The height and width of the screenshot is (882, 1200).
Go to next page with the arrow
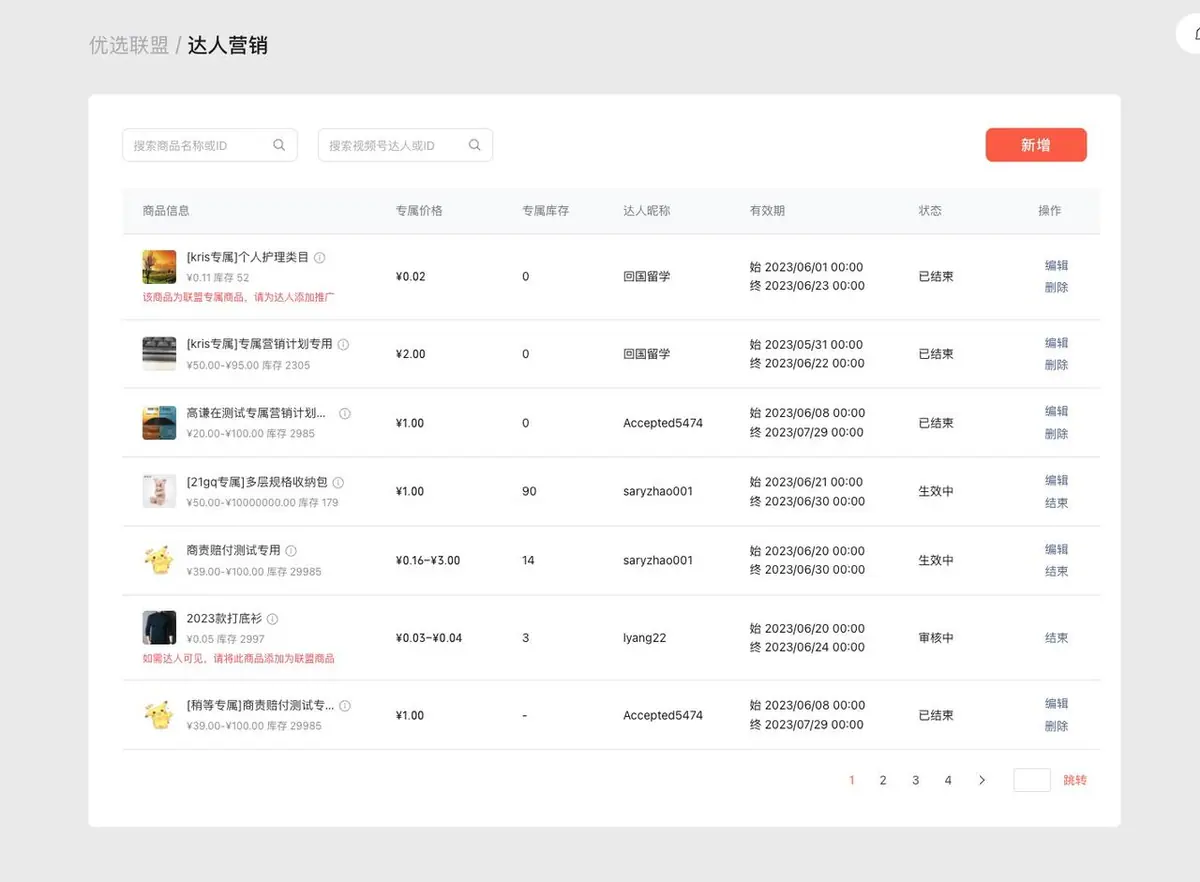982,780
